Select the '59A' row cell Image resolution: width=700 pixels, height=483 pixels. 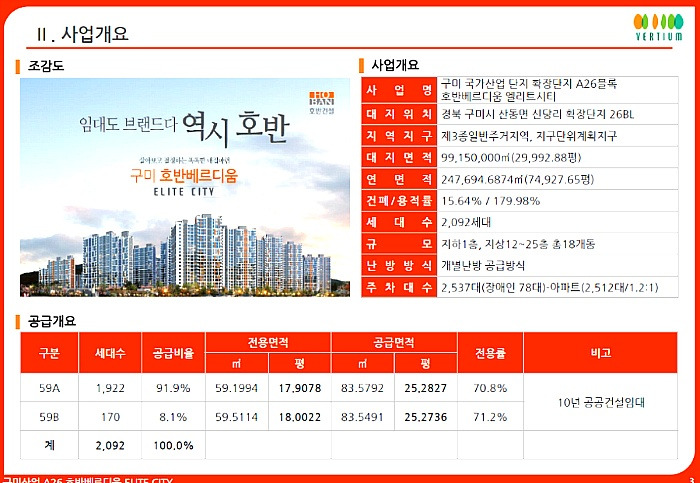(49, 388)
